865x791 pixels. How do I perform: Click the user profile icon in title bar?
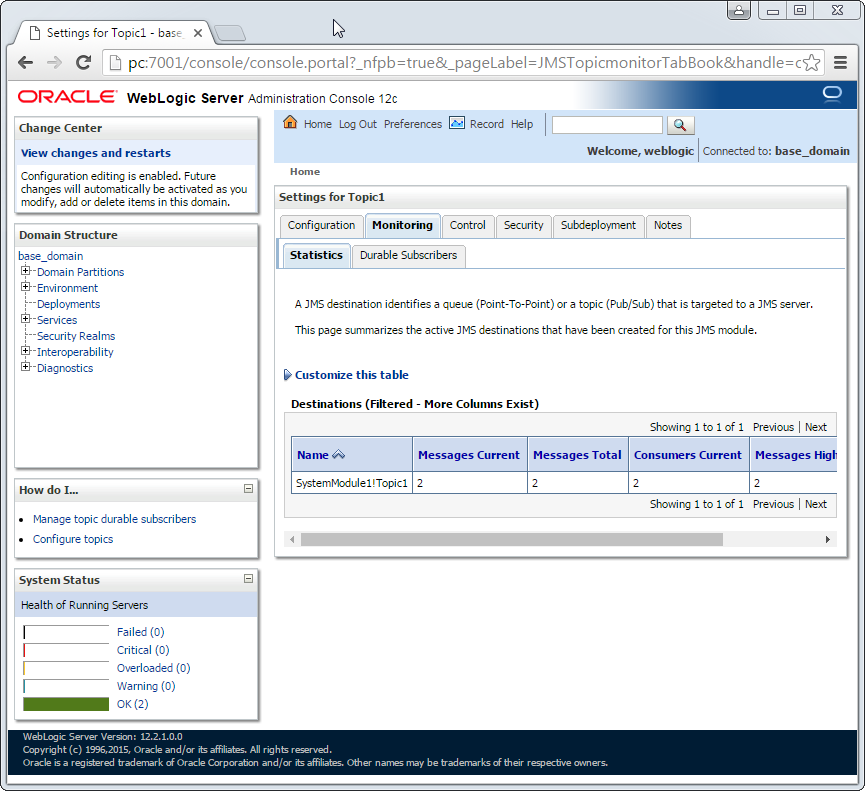(x=739, y=10)
